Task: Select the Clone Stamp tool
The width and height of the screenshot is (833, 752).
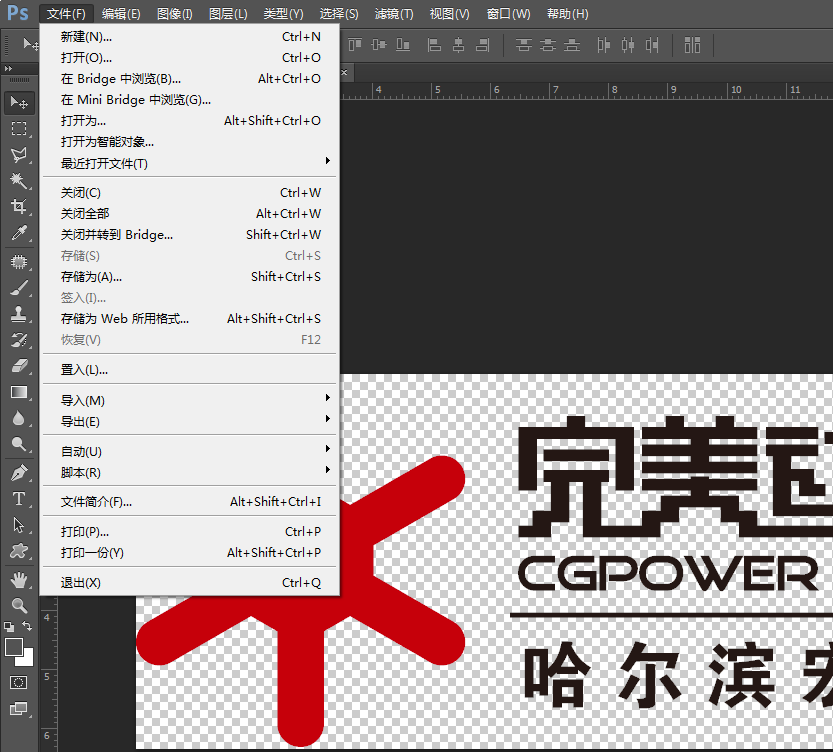Action: point(18,313)
